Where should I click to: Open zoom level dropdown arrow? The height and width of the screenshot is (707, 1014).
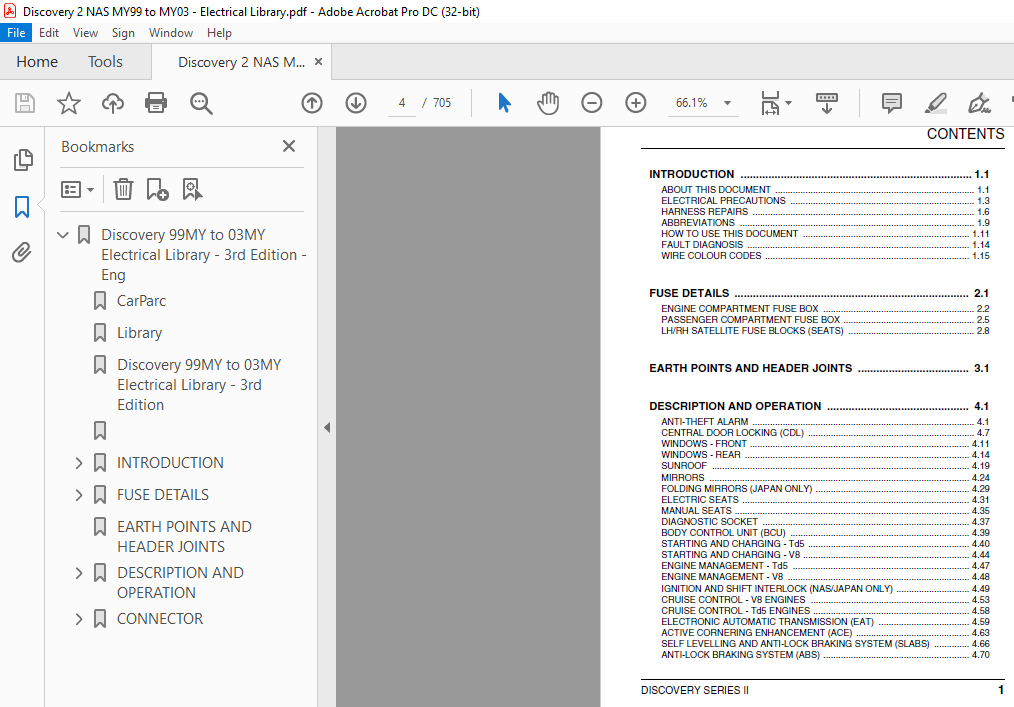(x=728, y=103)
